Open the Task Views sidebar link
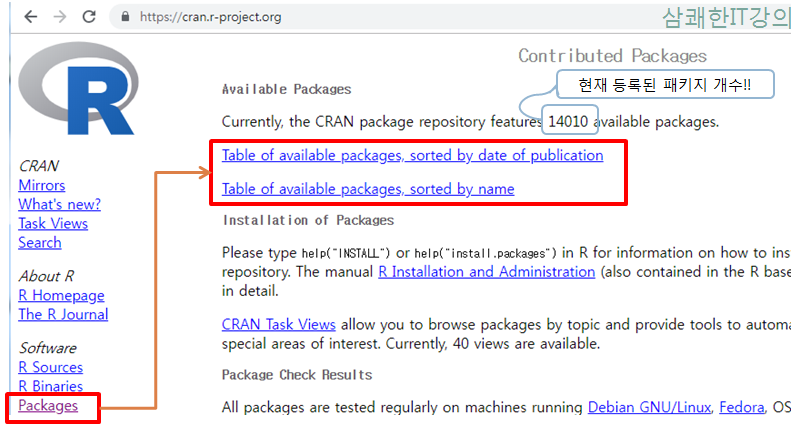Viewport: 804px width, 425px height. click(53, 224)
